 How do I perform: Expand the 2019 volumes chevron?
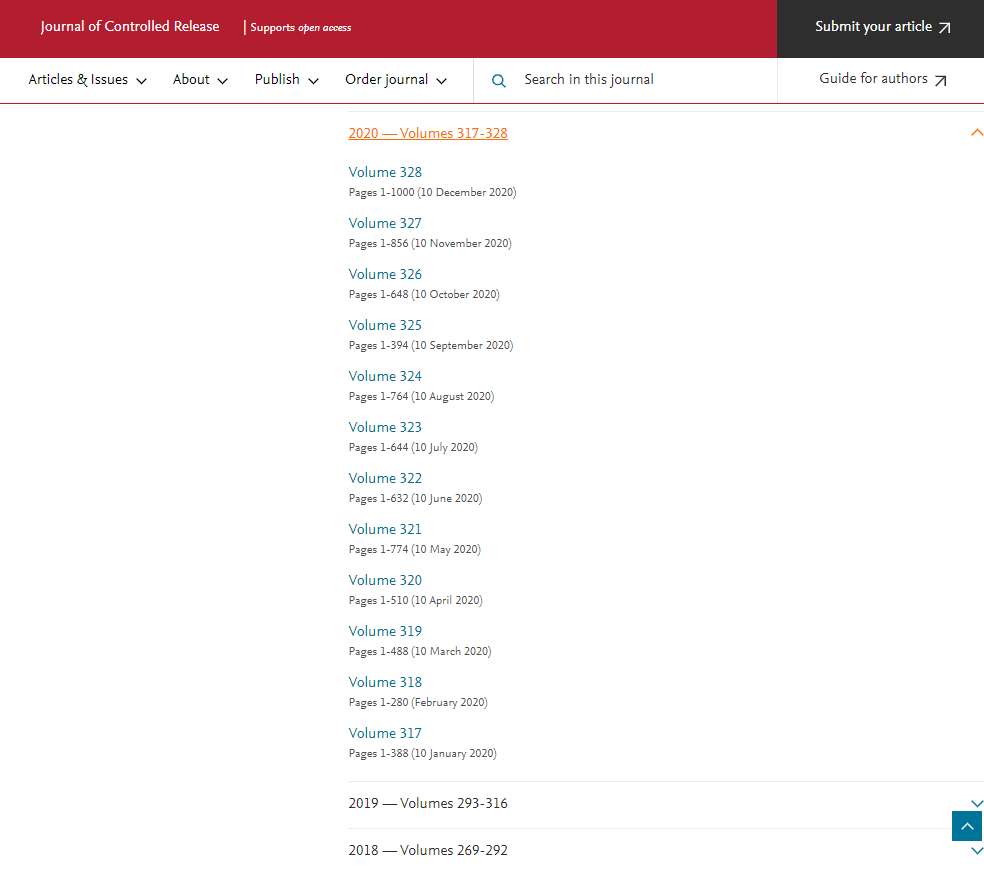coord(976,804)
